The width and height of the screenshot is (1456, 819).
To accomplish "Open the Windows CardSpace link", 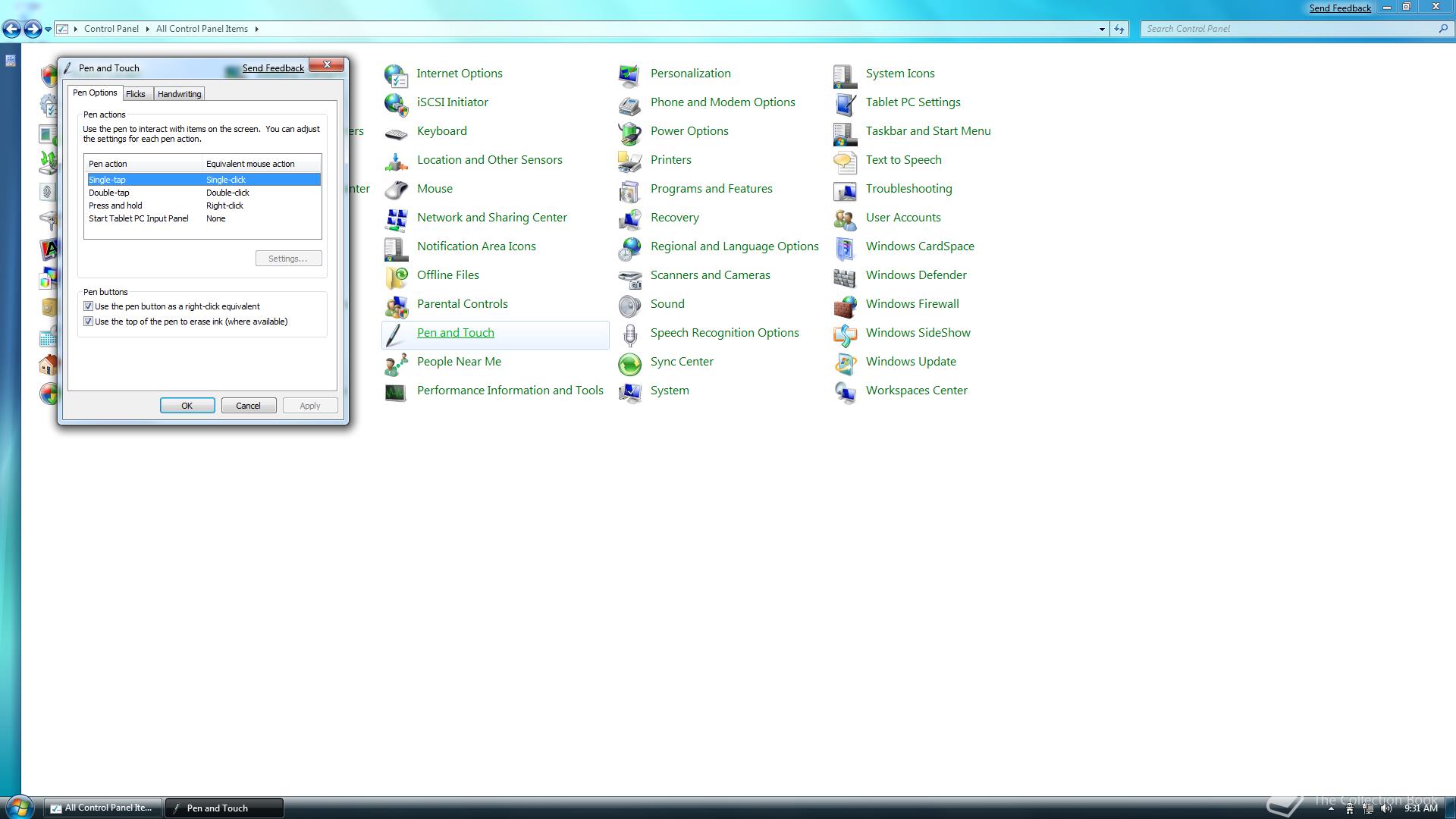I will 920,246.
